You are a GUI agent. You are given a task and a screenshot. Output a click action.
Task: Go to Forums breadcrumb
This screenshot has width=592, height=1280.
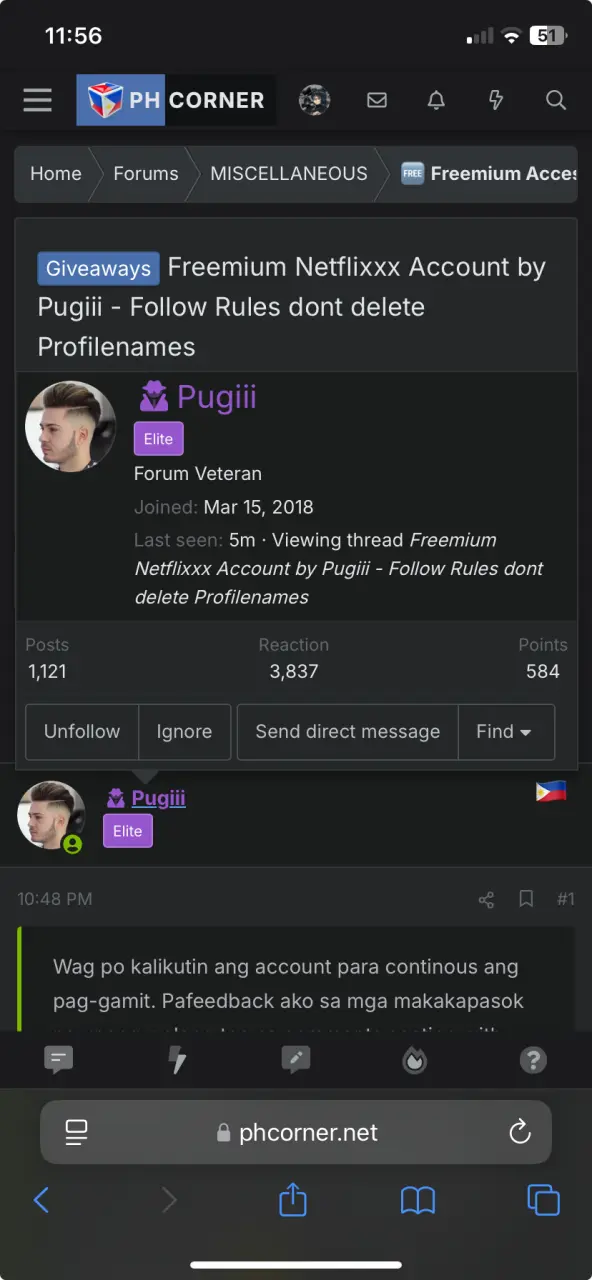click(x=146, y=174)
